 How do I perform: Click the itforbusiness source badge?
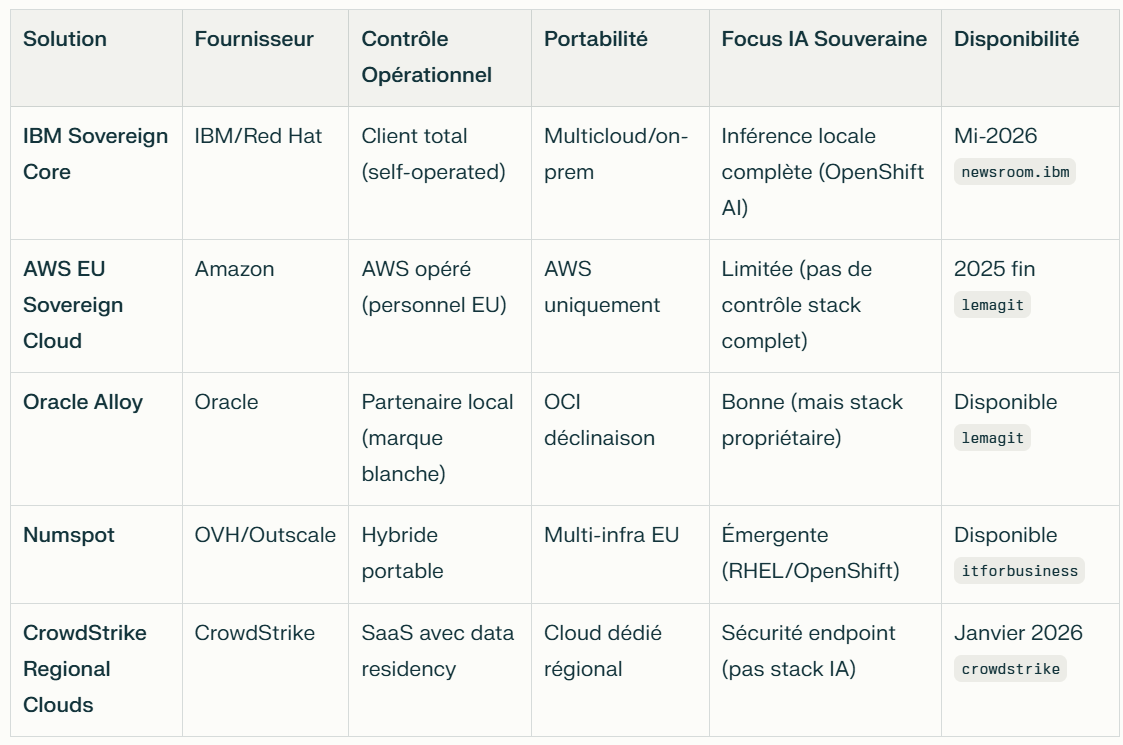(1019, 571)
